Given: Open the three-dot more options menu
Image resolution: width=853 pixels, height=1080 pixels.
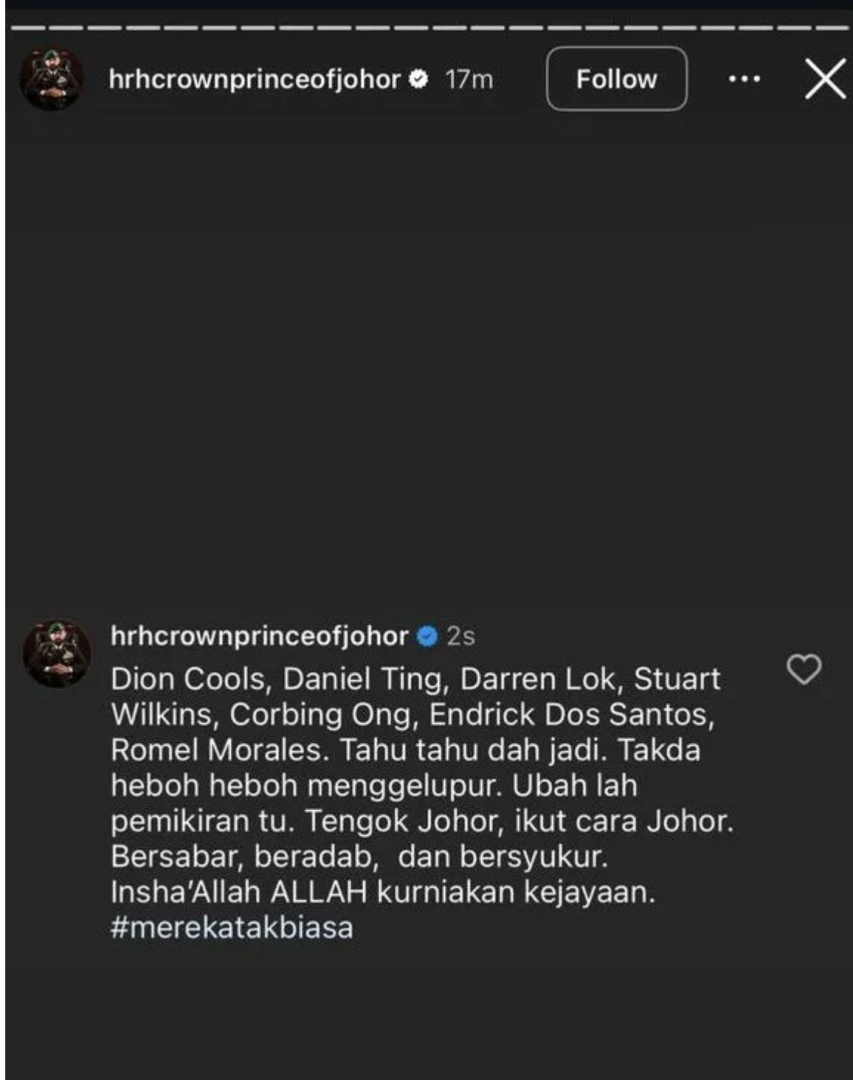Looking at the screenshot, I should tap(744, 79).
